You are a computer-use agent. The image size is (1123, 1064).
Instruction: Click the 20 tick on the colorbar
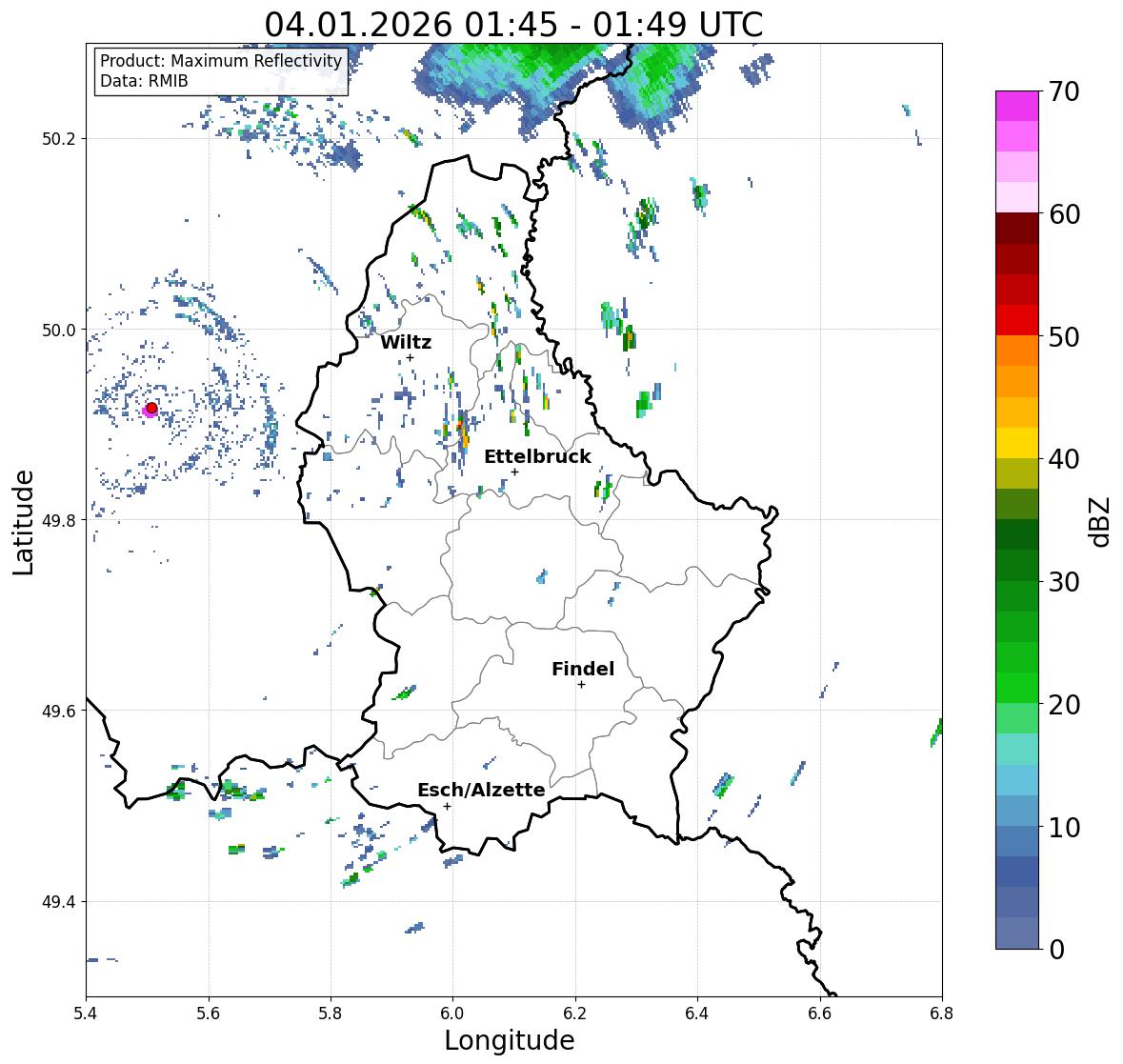click(1064, 705)
